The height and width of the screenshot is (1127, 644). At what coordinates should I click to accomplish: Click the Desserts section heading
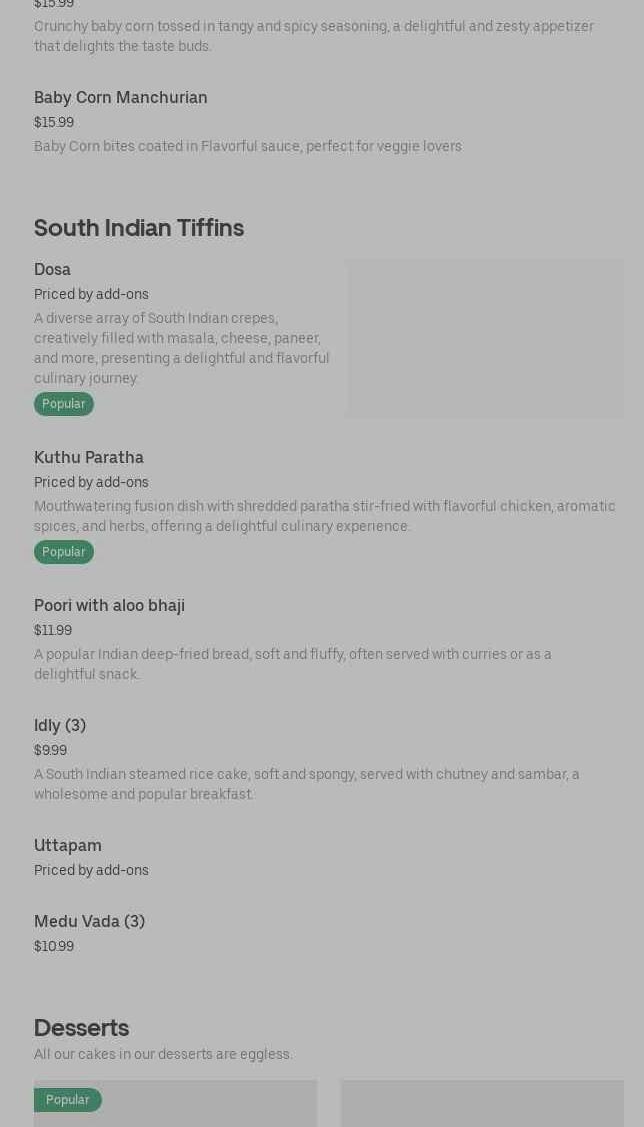[x=81, y=1028]
